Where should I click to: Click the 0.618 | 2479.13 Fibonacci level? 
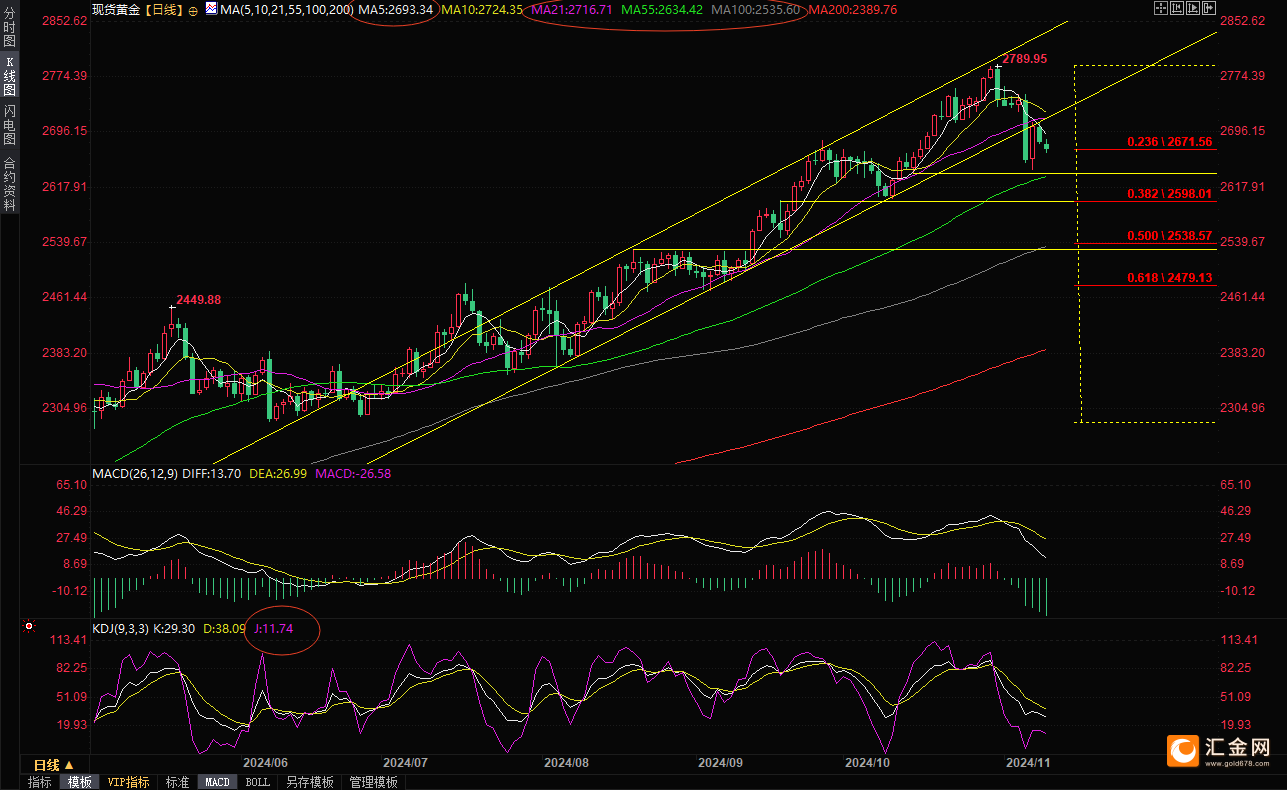coord(1170,277)
